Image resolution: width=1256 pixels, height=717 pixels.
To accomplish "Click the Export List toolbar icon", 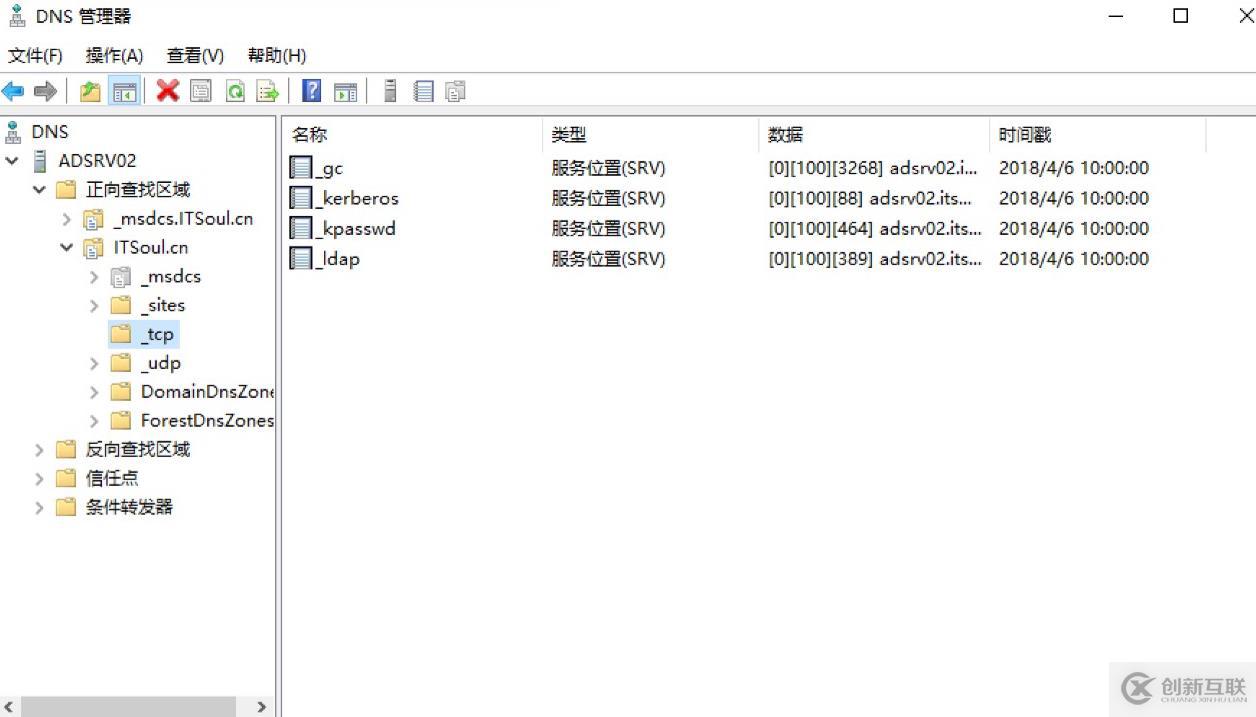I will pos(267,92).
